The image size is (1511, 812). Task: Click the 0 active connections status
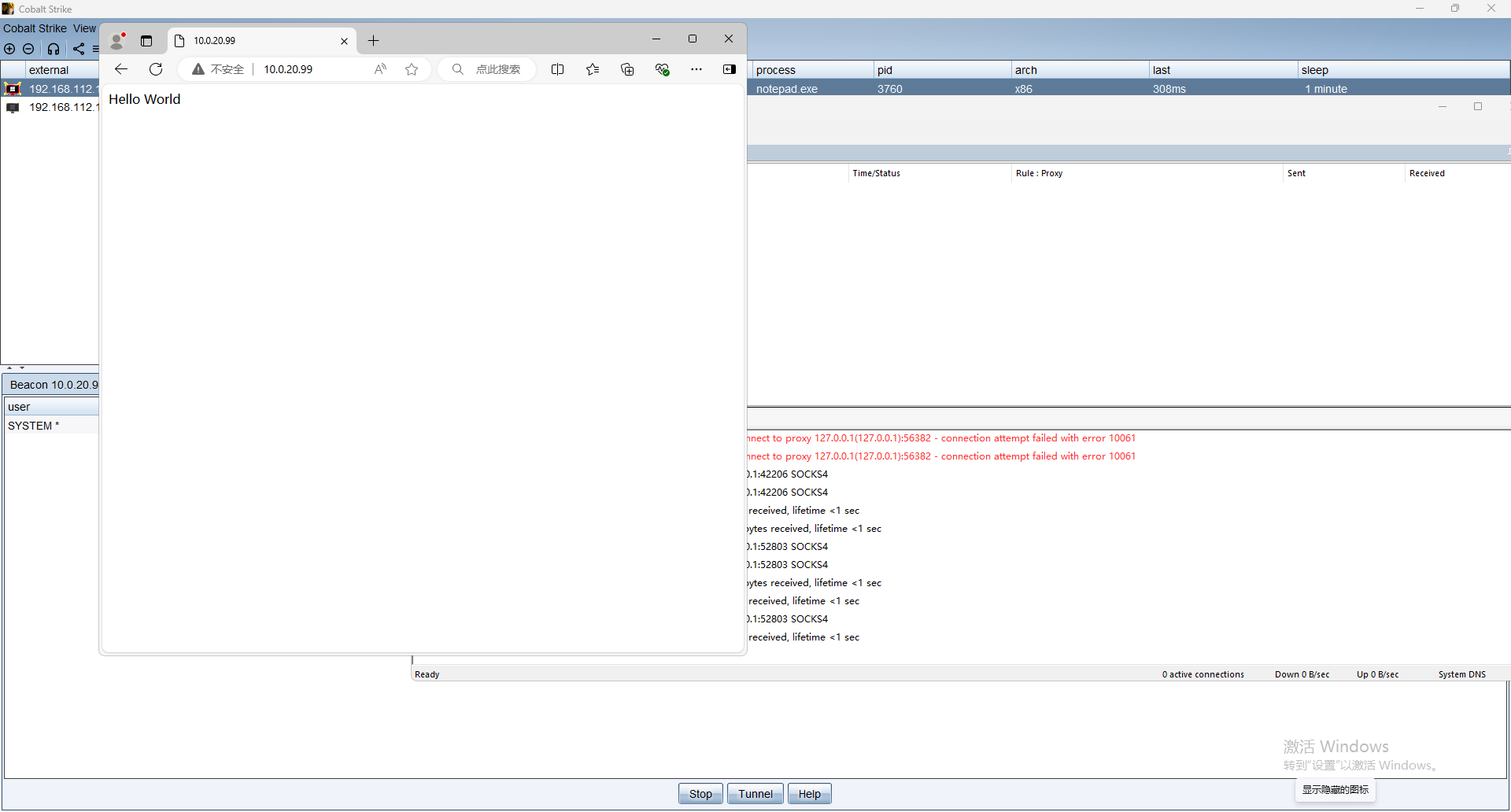tap(1203, 674)
